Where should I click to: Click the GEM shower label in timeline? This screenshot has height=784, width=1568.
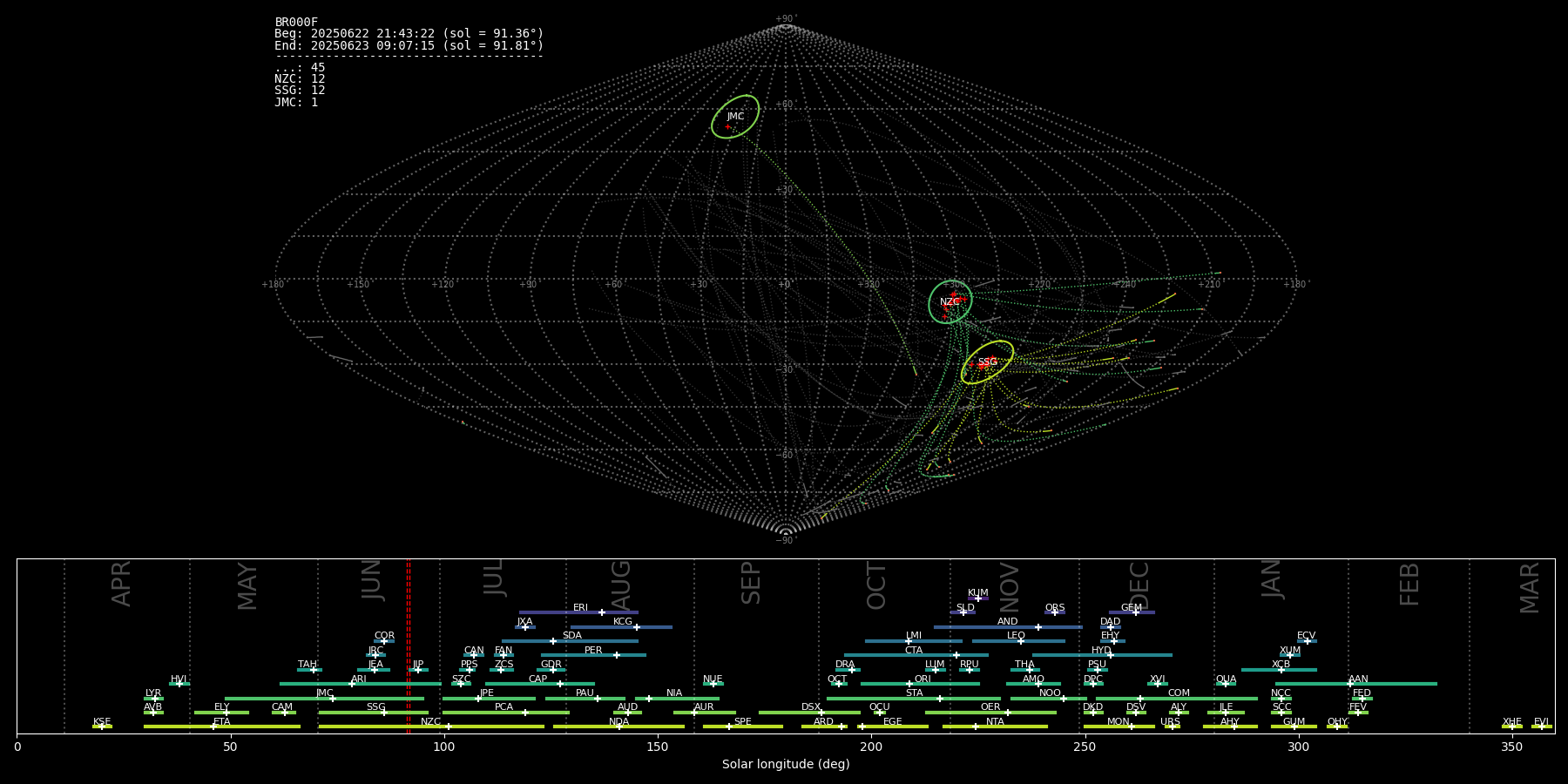(x=1132, y=608)
